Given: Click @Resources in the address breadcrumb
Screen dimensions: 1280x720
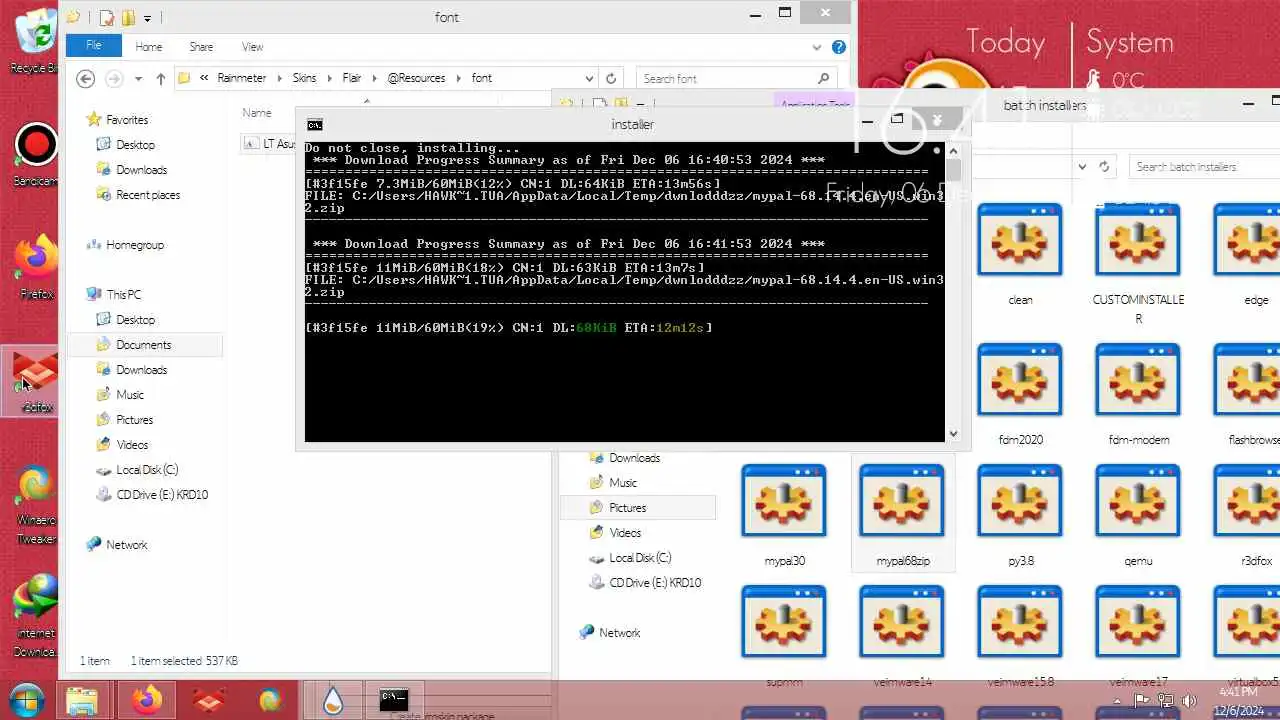Looking at the screenshot, I should coord(416,78).
